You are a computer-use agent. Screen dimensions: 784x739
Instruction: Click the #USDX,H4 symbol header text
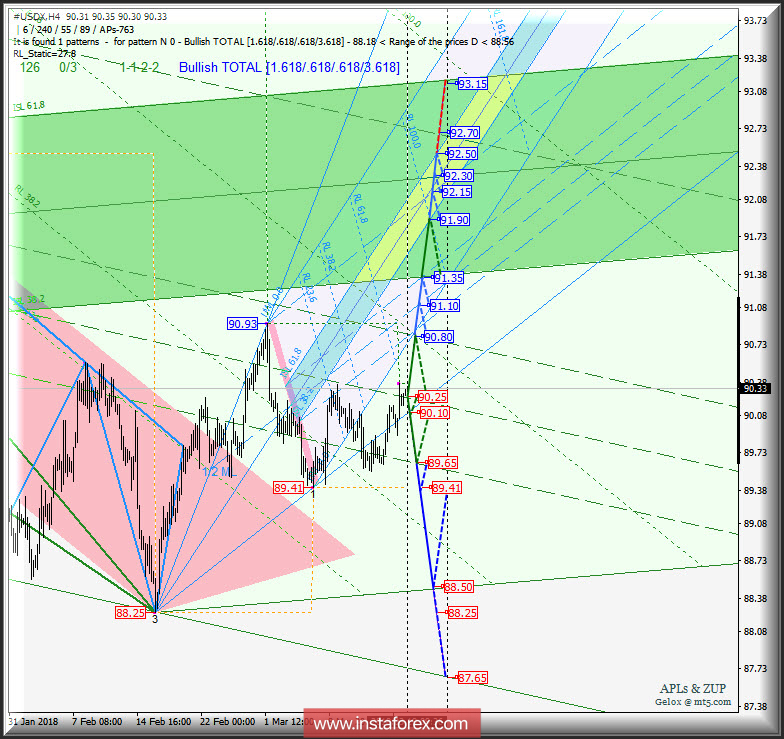(37, 16)
